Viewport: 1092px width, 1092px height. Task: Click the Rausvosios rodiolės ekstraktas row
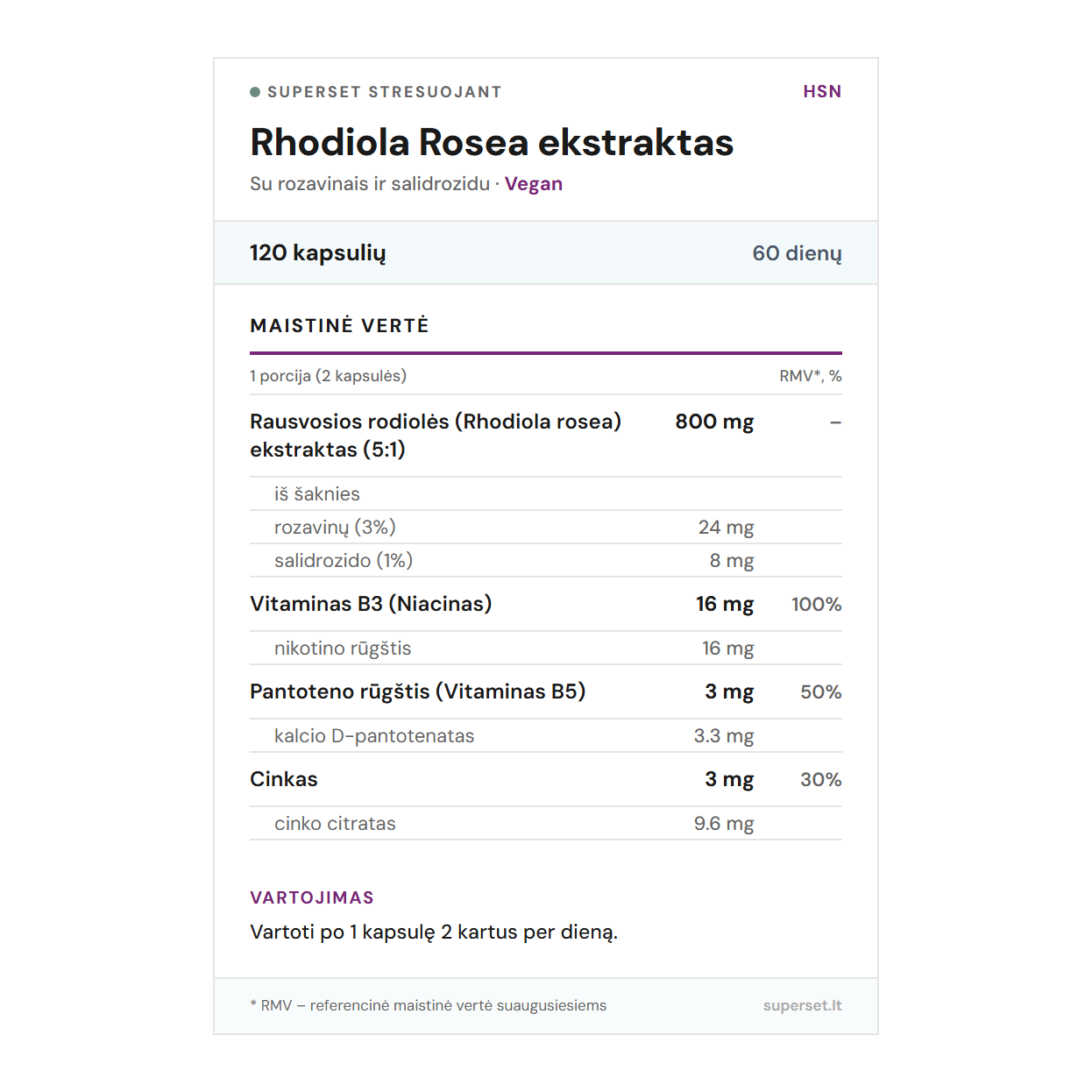[x=435, y=436]
